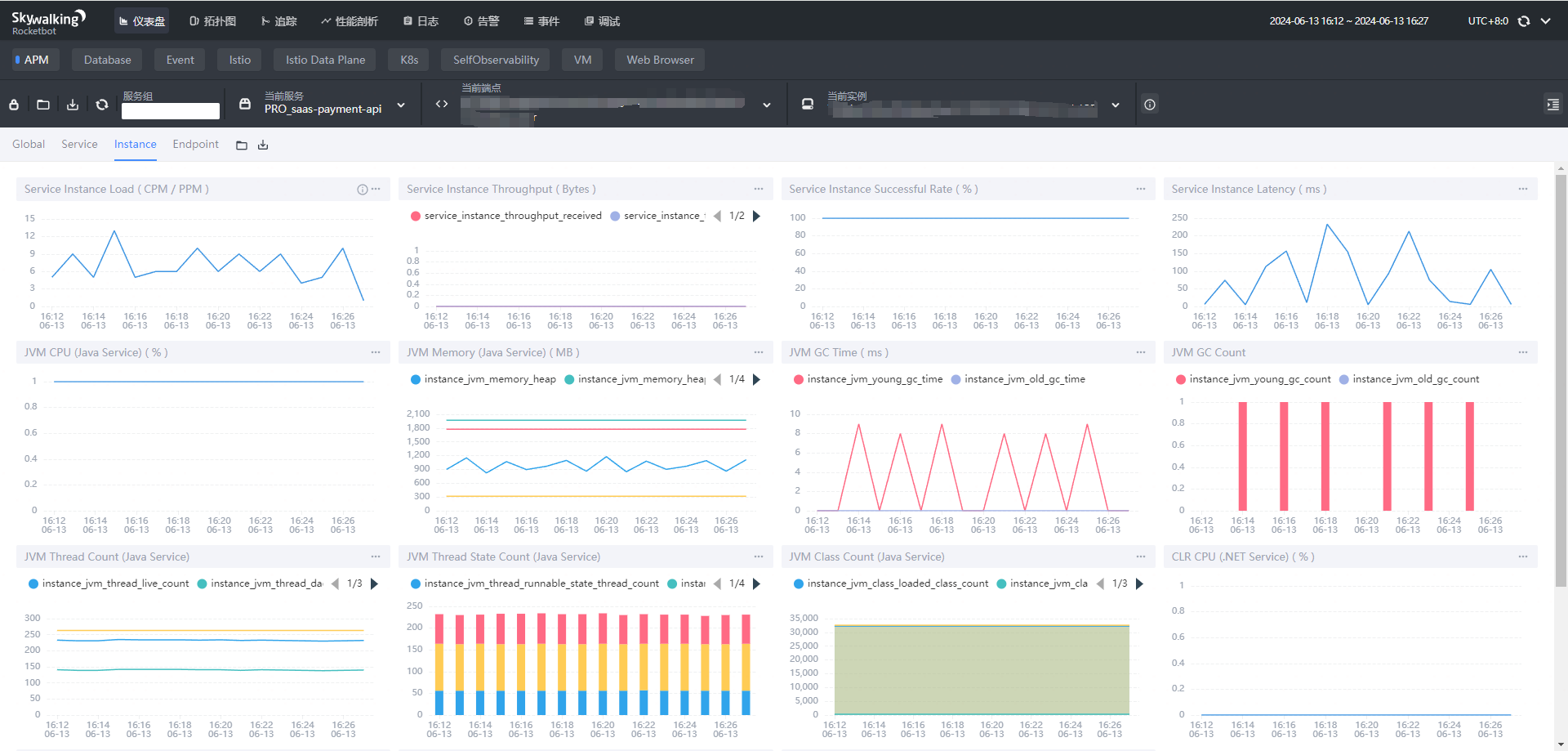1568x751 pixels.
Task: Open the 性能剖析 profiling menu
Action: [350, 21]
